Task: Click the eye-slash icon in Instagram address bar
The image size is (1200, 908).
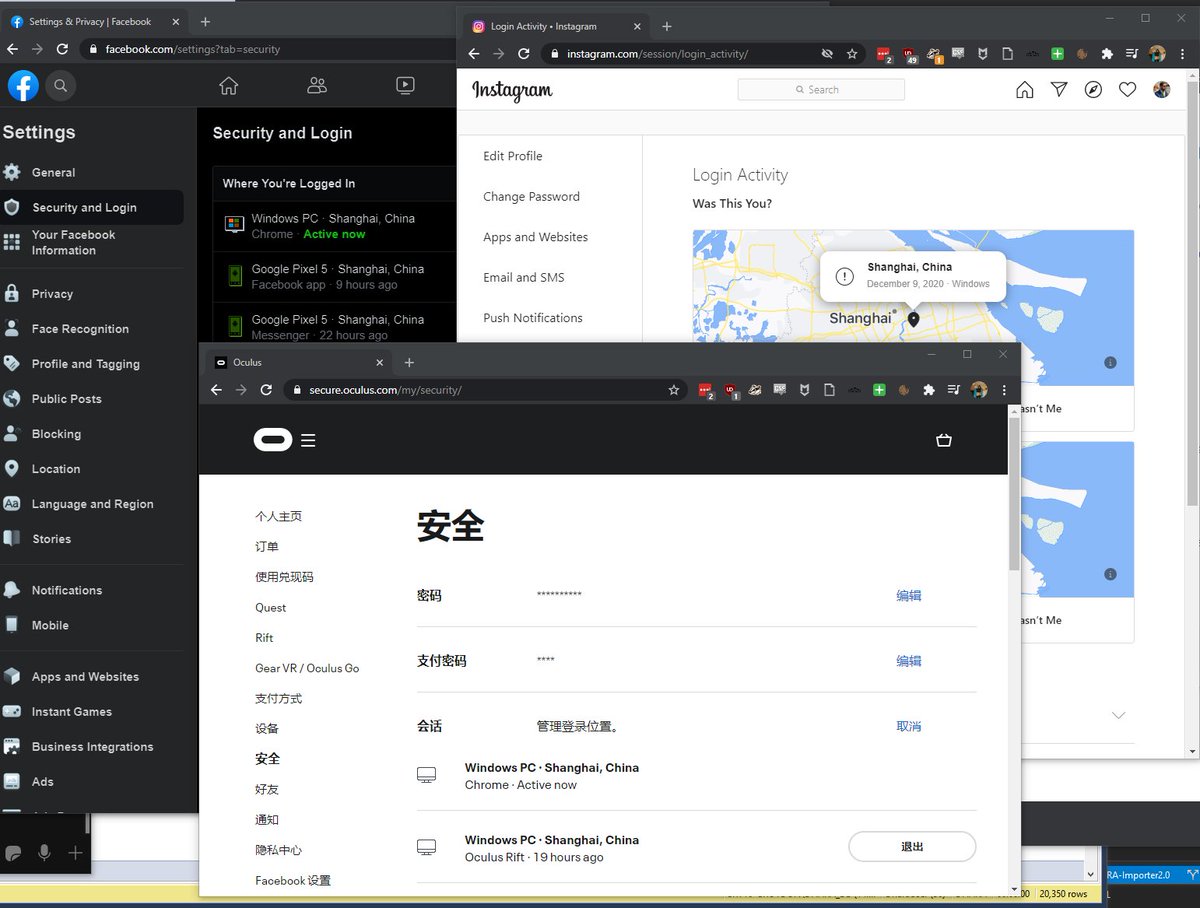Action: coord(827,54)
